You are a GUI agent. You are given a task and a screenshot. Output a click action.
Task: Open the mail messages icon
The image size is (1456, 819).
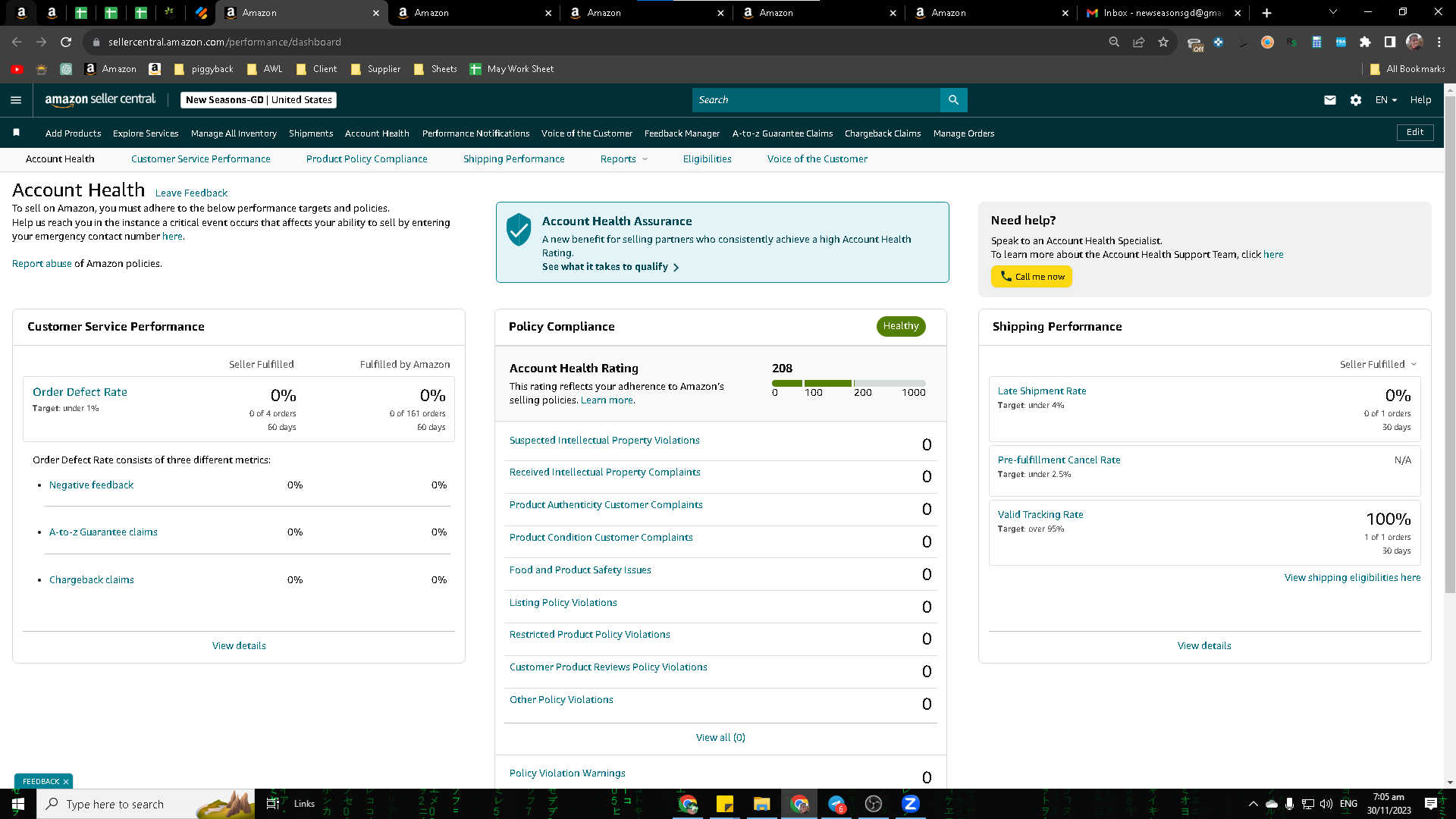coord(1330,100)
